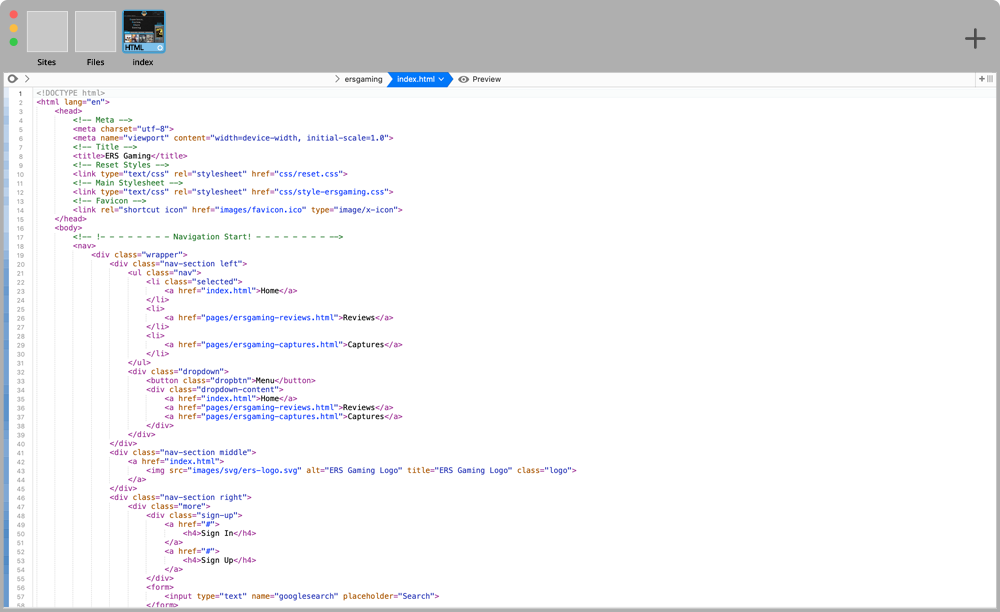Select the Preview tab

(x=481, y=79)
